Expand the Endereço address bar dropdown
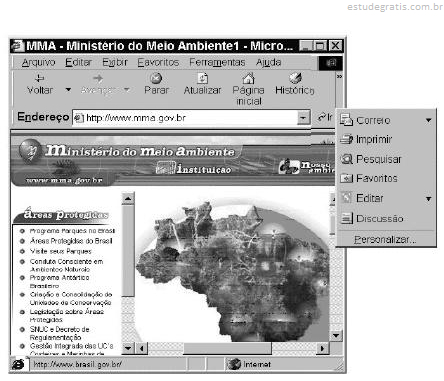The image size is (444, 381). [303, 118]
